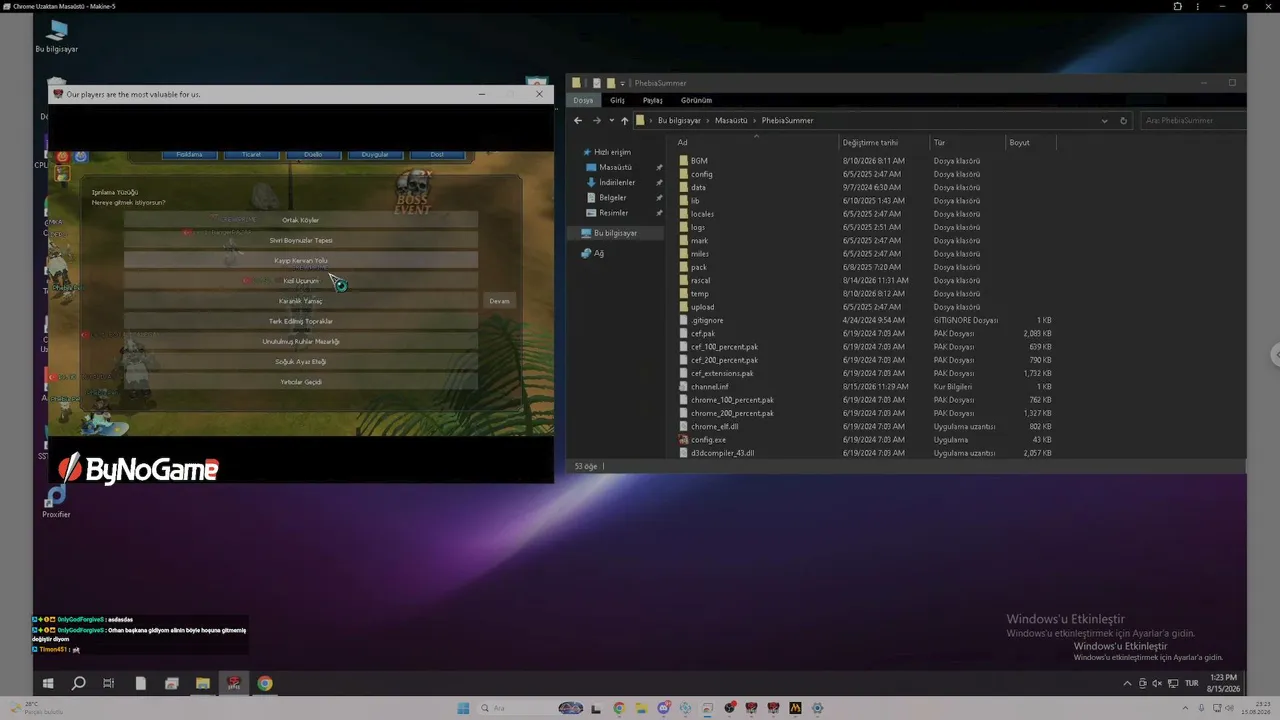Go up one folder level in Explorer
1280x720 pixels.
tap(625, 121)
